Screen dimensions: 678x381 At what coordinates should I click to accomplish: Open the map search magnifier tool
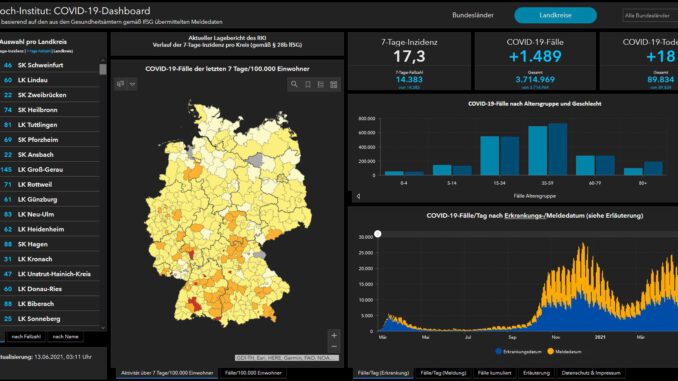(x=294, y=84)
